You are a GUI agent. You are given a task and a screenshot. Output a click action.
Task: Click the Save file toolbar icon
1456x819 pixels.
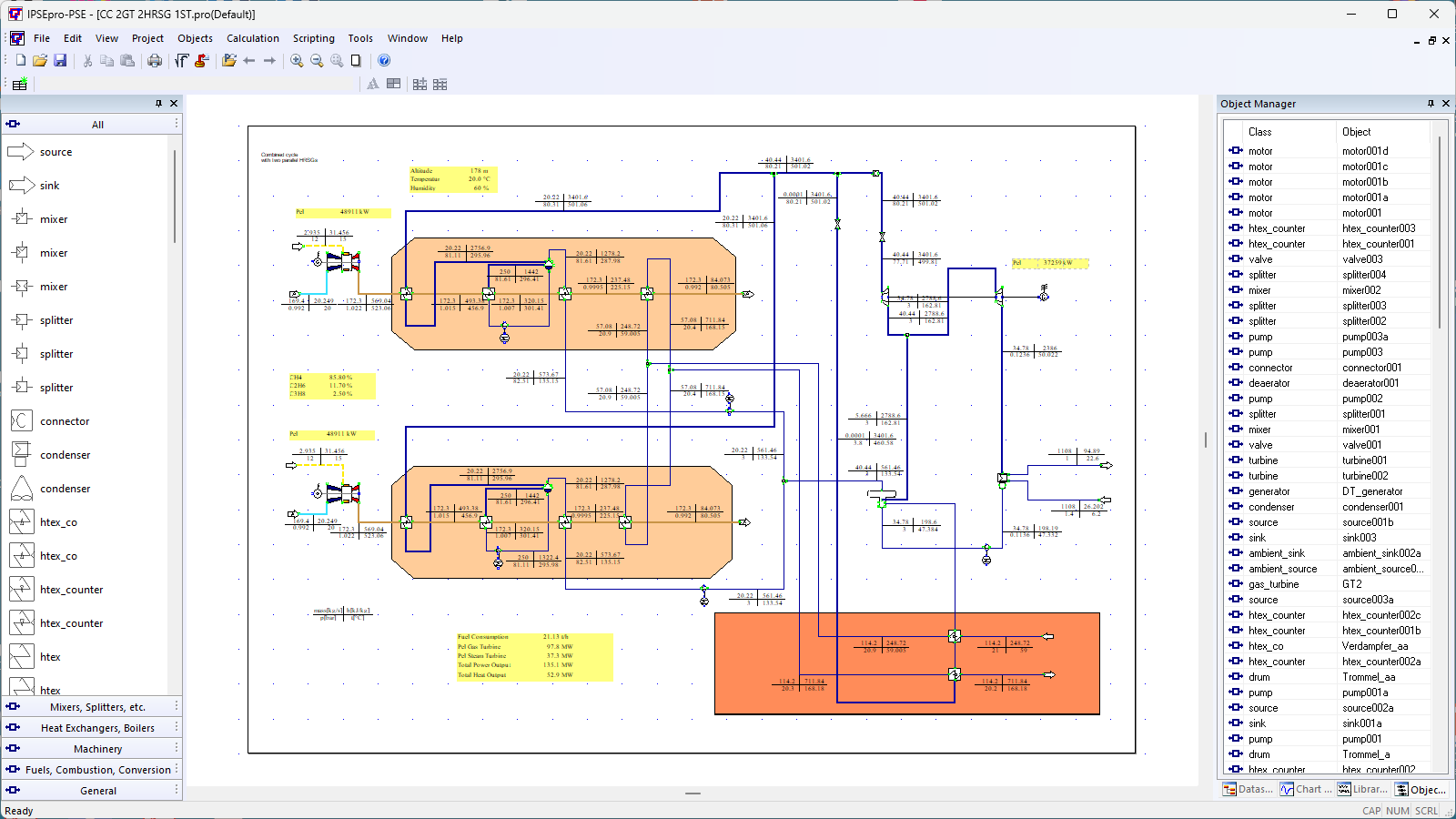pos(60,61)
